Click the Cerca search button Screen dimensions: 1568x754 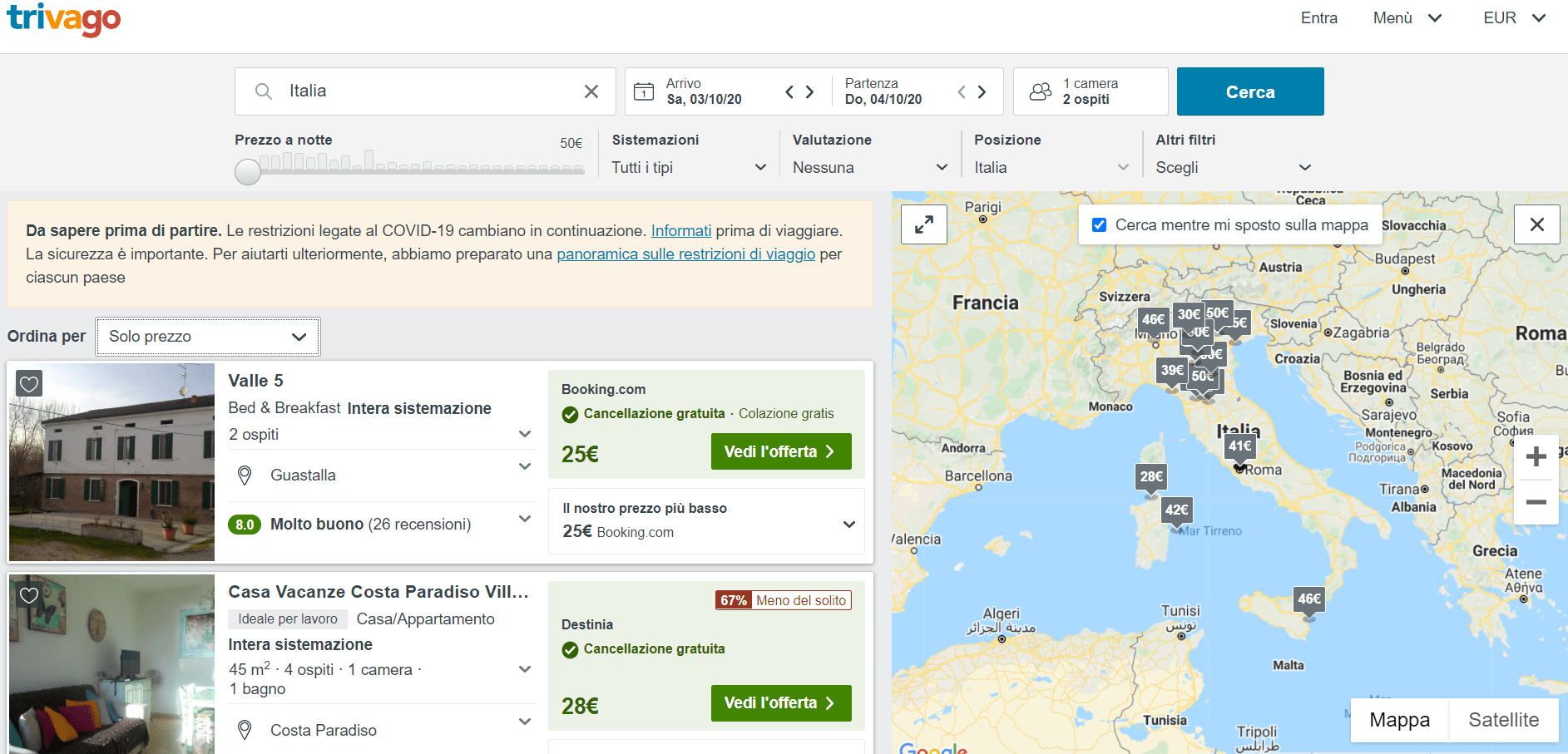[x=1250, y=91]
